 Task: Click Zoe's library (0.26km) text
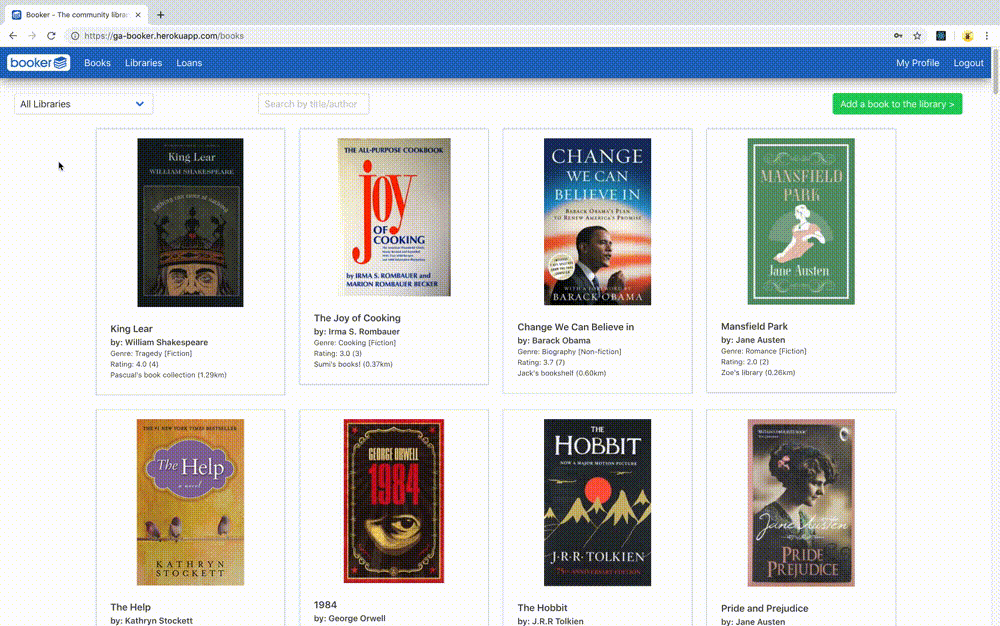[x=758, y=372]
